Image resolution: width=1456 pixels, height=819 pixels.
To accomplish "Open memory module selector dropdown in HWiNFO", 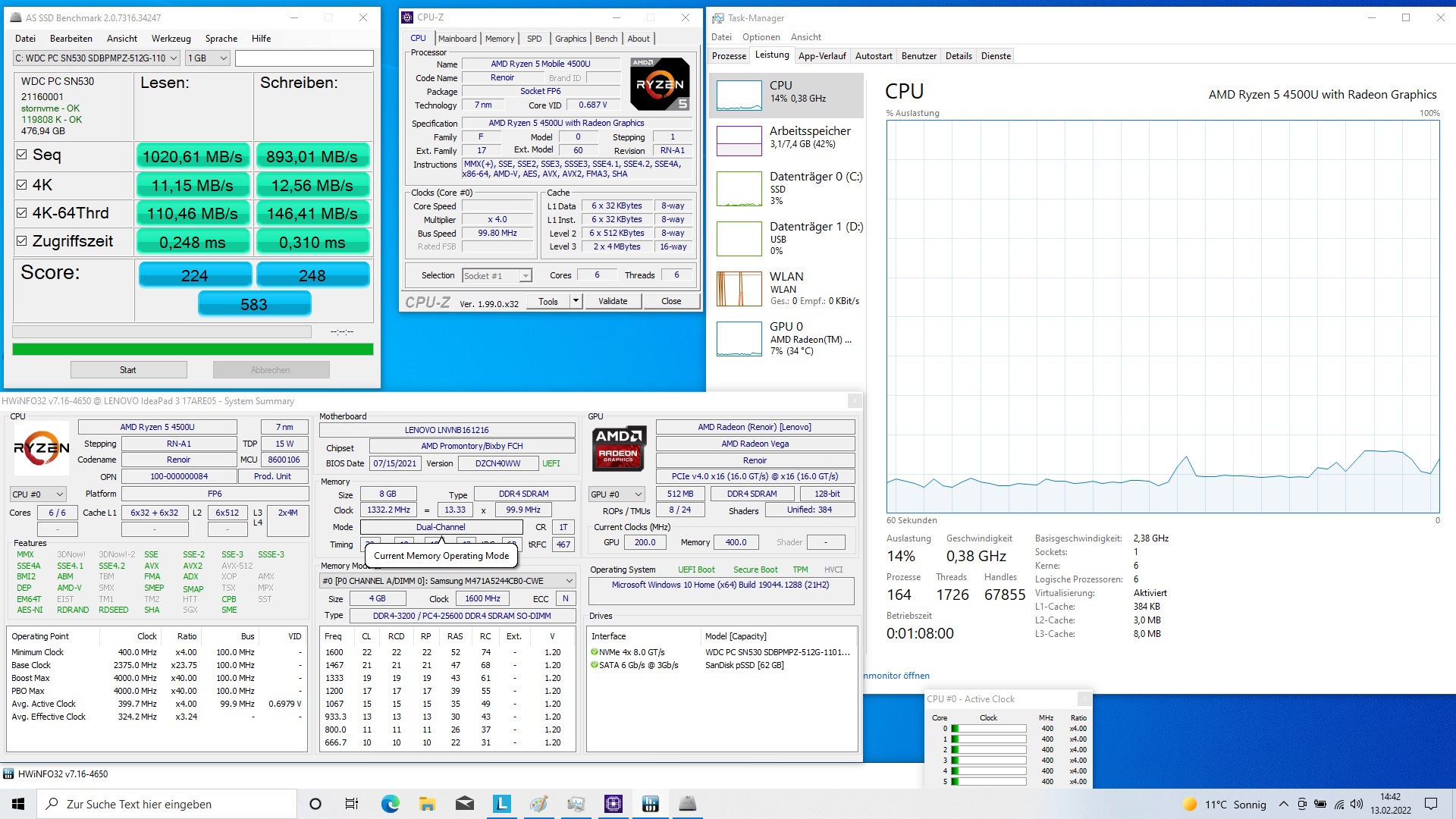I will tap(447, 581).
